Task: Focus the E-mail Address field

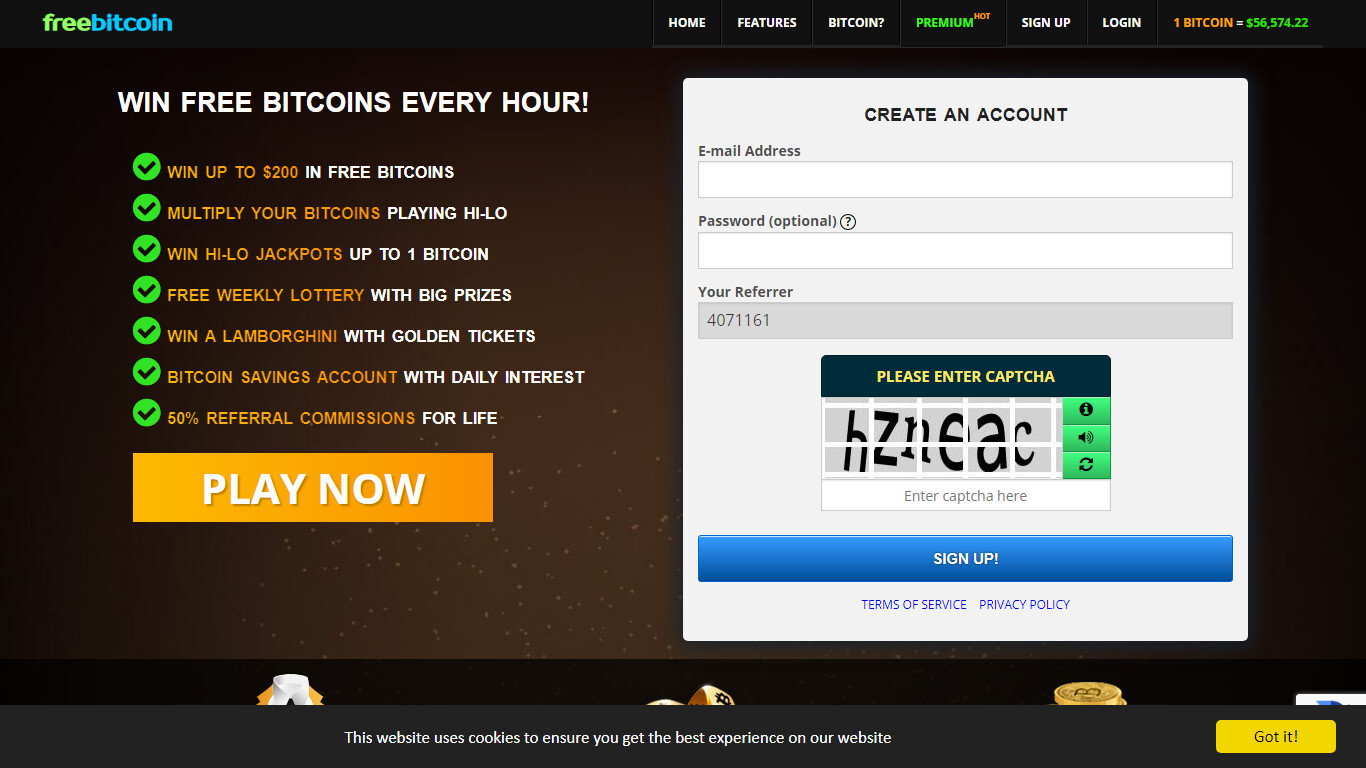Action: [965, 180]
